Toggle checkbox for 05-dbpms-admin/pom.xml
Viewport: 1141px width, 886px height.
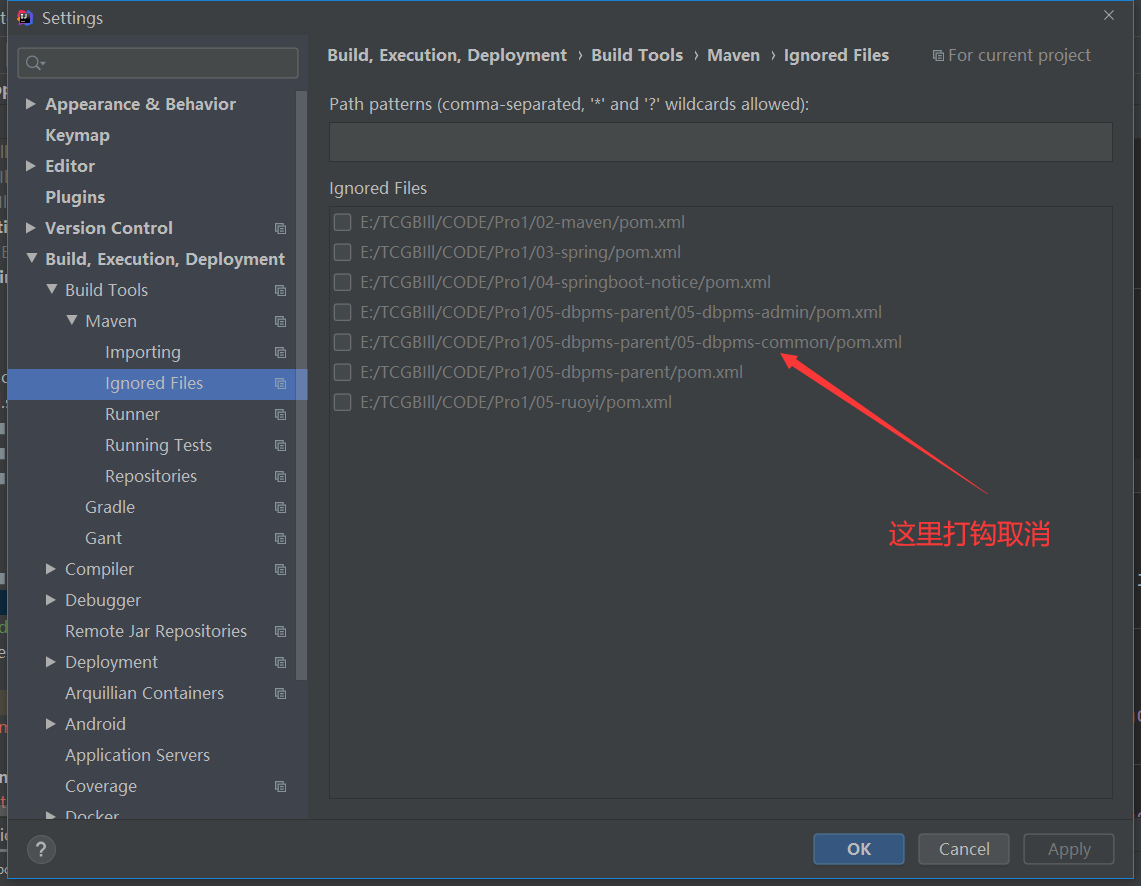tap(342, 312)
